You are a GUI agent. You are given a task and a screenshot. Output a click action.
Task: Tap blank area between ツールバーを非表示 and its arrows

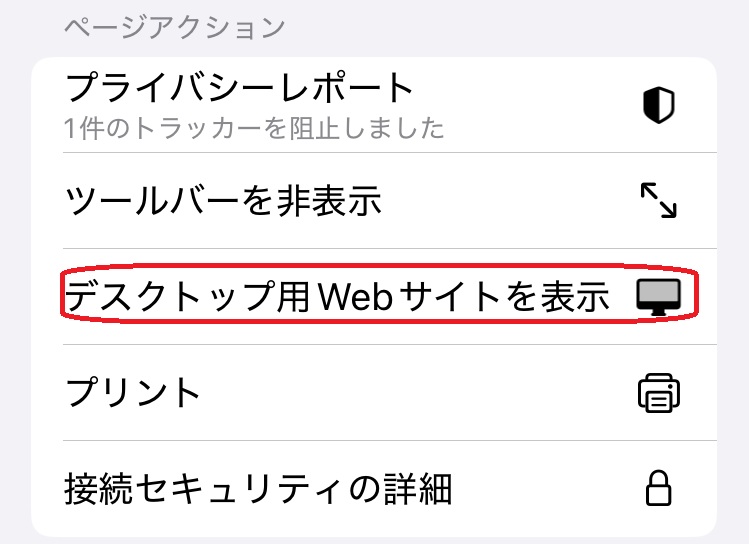(510, 201)
